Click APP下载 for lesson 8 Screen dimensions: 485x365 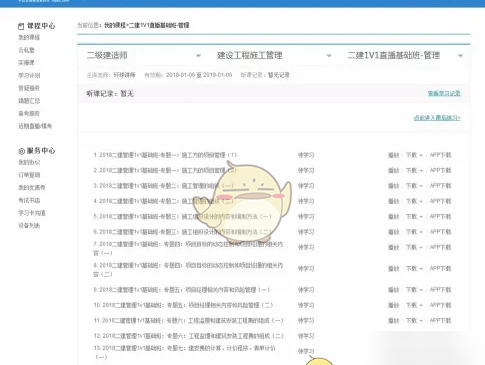440,269
